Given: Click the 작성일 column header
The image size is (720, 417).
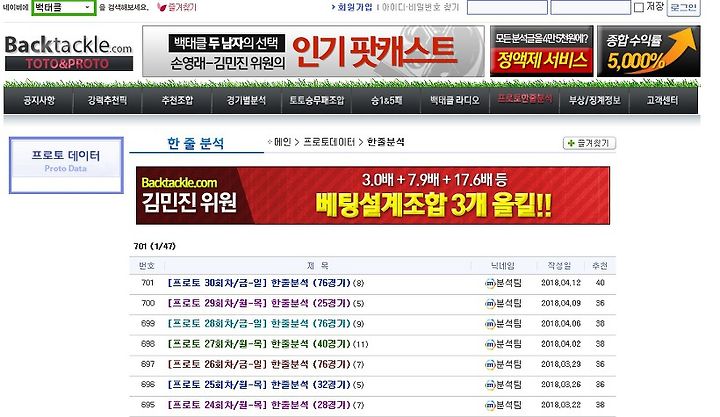Looking at the screenshot, I should (559, 265).
